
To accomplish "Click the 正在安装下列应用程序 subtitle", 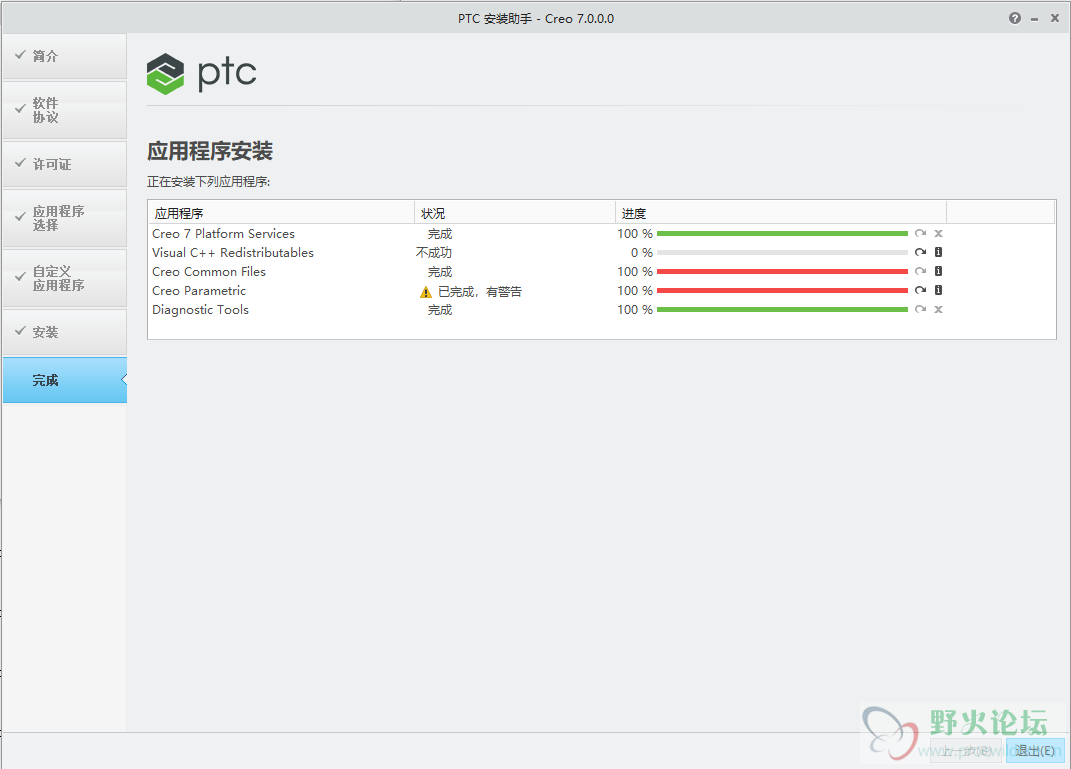I will 208,182.
